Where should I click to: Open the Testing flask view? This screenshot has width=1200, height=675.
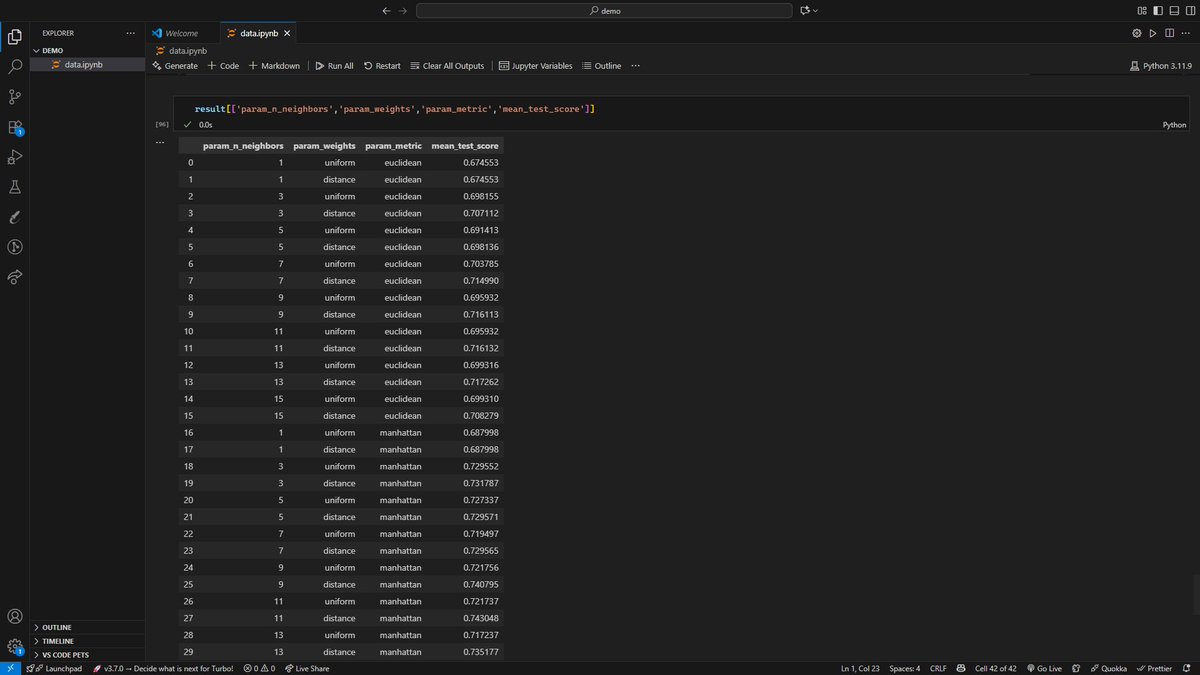pyautogui.click(x=15, y=187)
